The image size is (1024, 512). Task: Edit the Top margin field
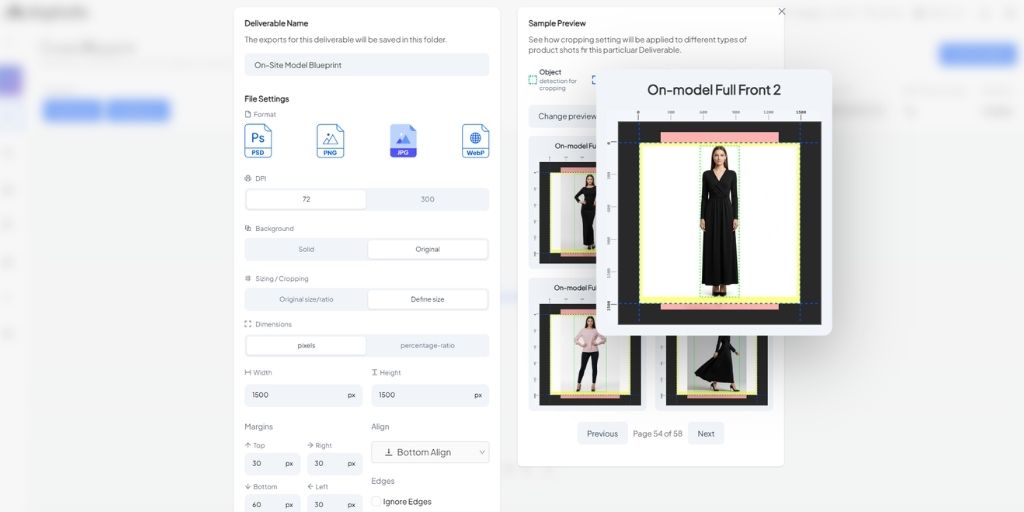pos(272,464)
